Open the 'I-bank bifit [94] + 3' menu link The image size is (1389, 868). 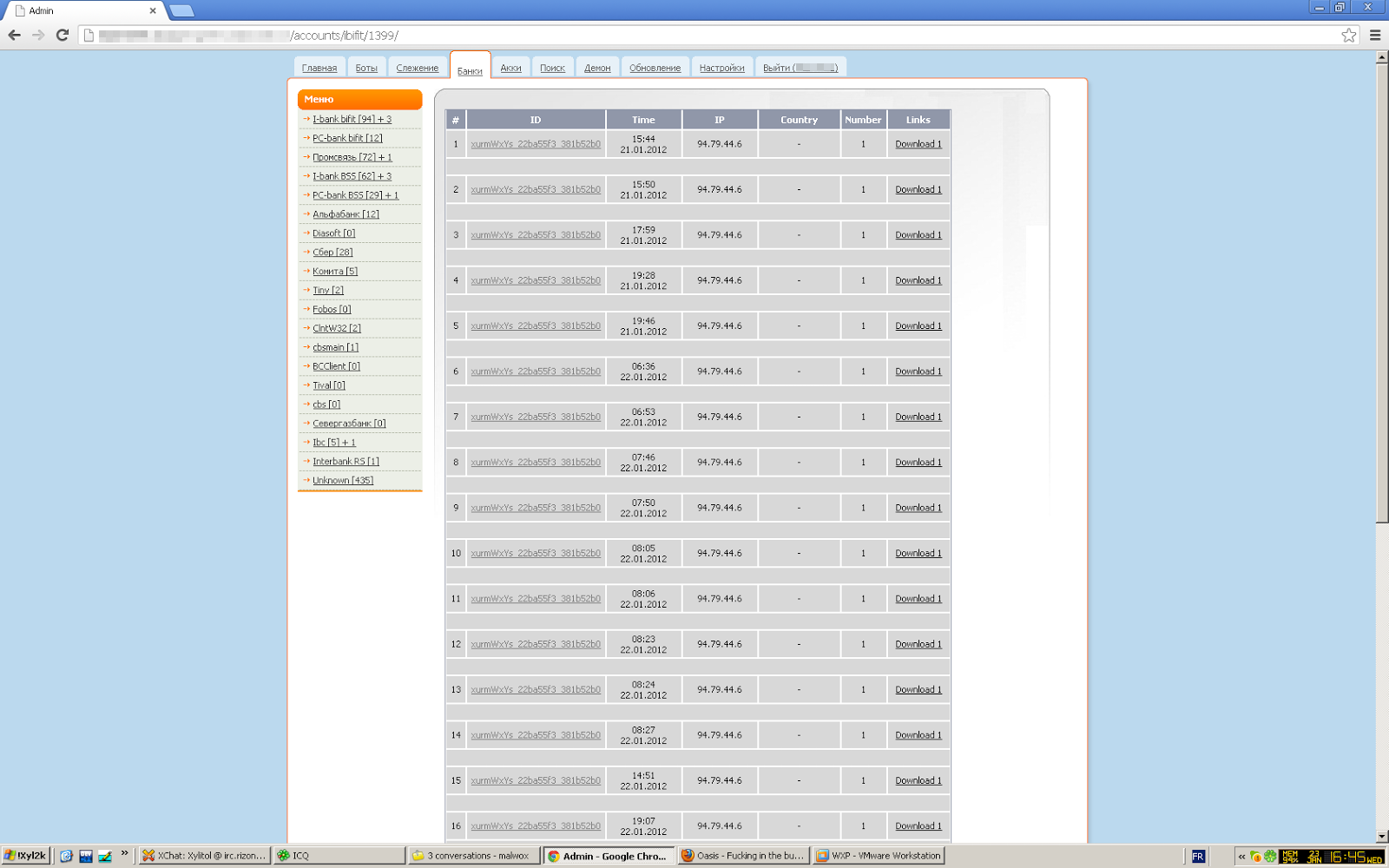click(352, 120)
